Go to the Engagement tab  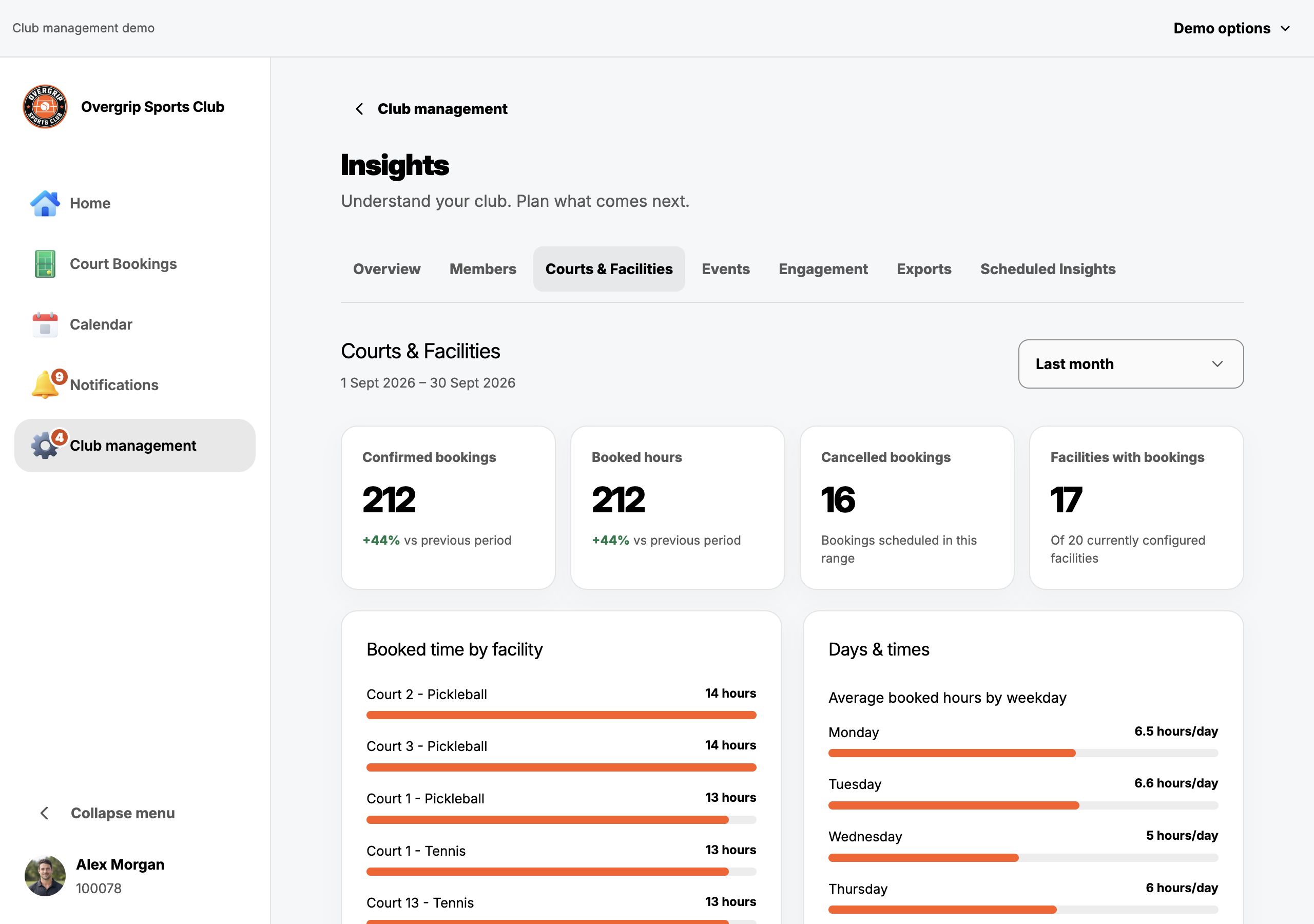coord(823,269)
